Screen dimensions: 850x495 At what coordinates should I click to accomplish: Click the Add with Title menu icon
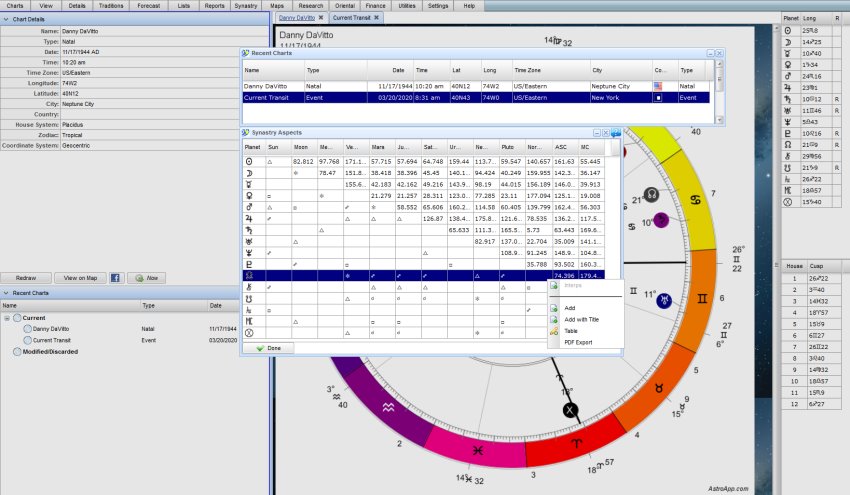[554, 318]
